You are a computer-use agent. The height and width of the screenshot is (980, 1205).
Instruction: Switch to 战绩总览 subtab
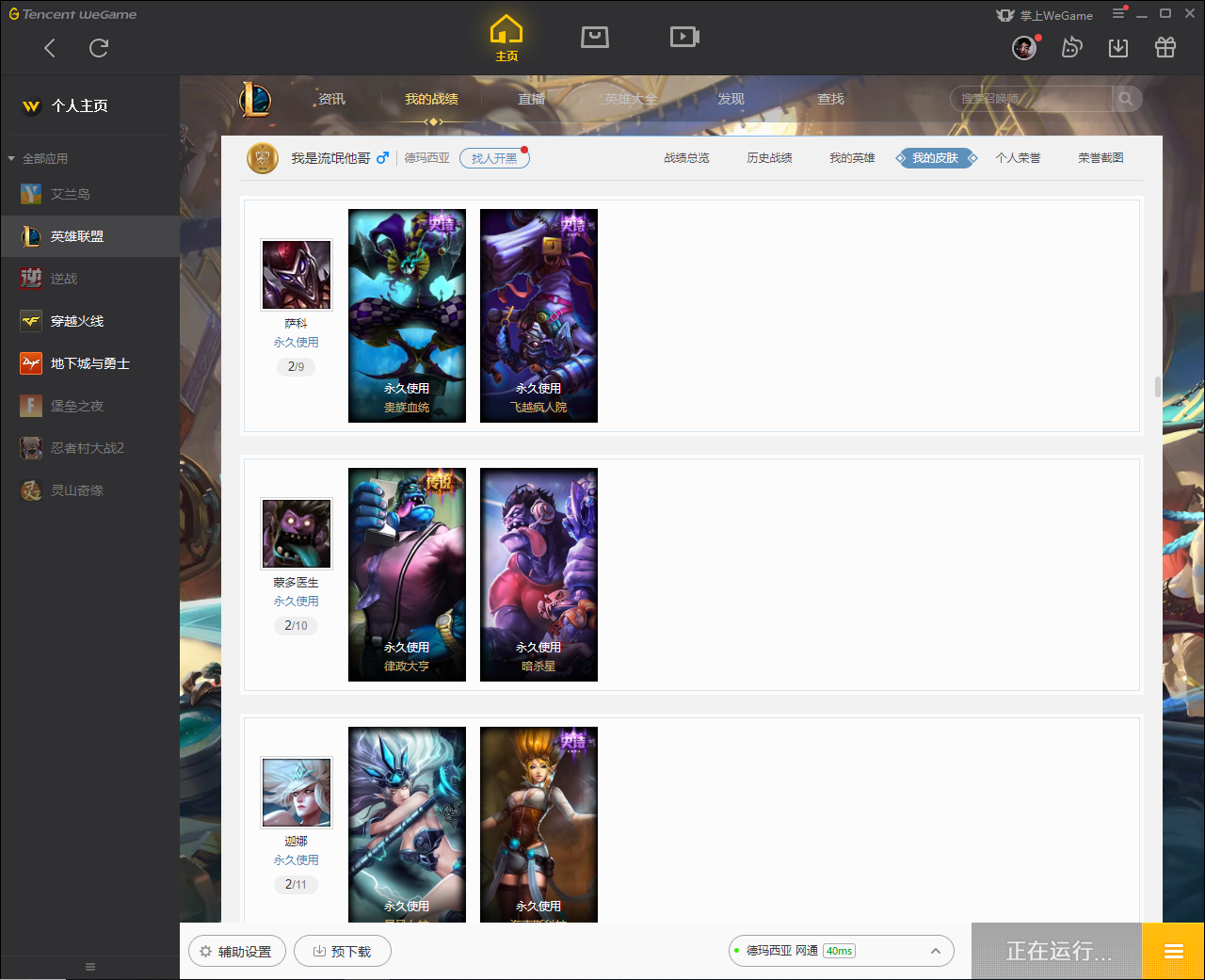click(686, 158)
